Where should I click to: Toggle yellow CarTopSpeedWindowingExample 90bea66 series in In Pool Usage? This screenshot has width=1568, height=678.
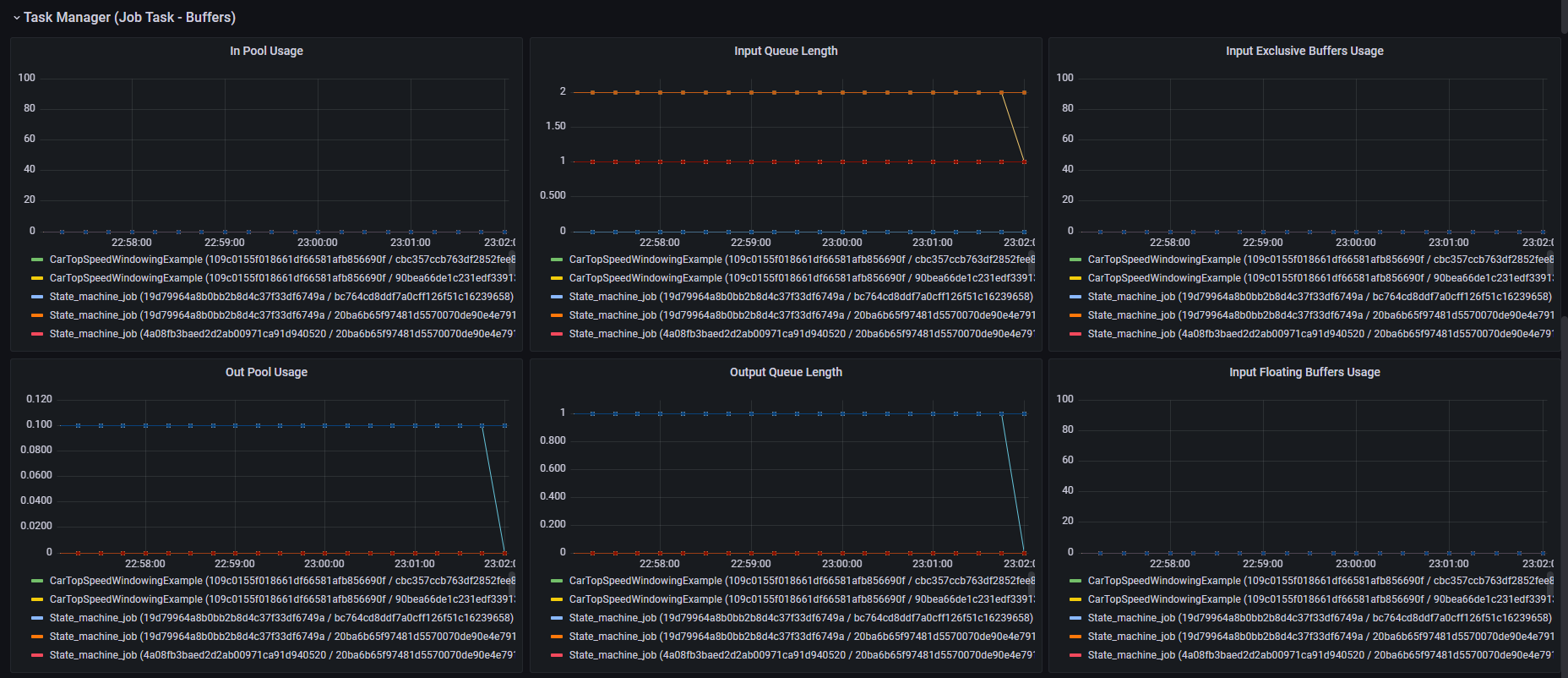click(282, 278)
